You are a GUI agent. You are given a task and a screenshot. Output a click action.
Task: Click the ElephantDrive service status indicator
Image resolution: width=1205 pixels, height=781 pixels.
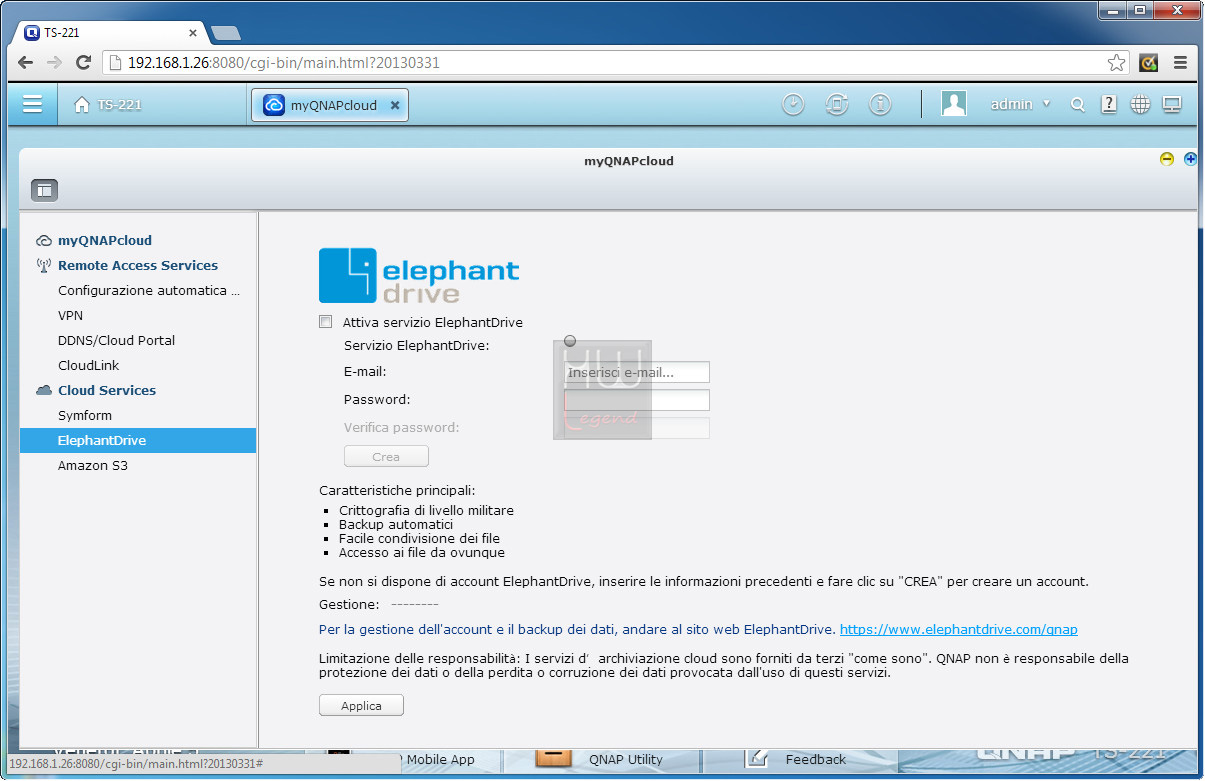pyautogui.click(x=570, y=341)
